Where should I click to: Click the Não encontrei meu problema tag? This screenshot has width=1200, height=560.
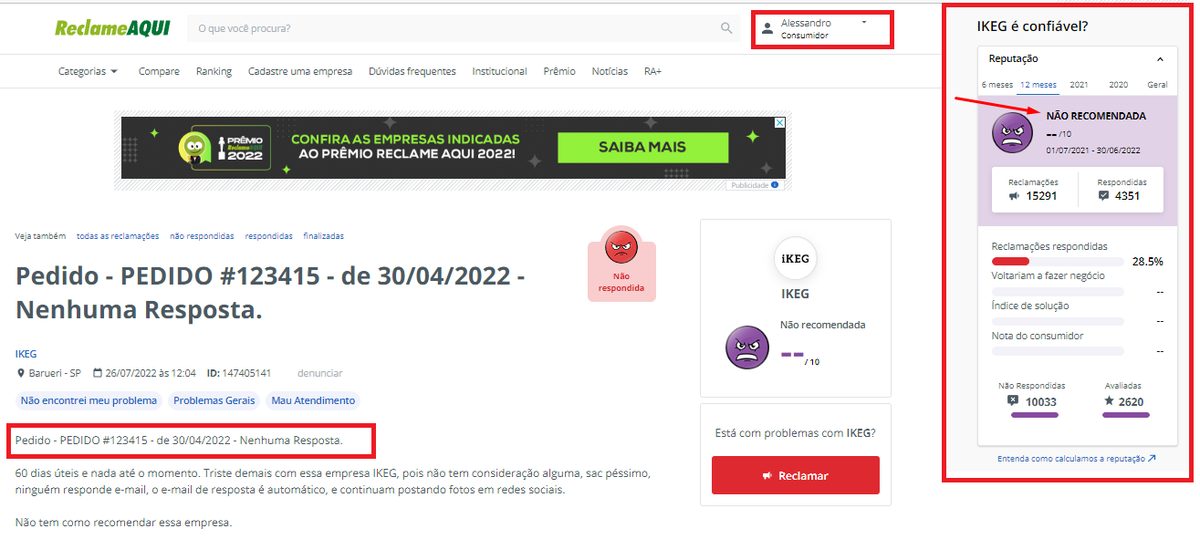point(89,401)
